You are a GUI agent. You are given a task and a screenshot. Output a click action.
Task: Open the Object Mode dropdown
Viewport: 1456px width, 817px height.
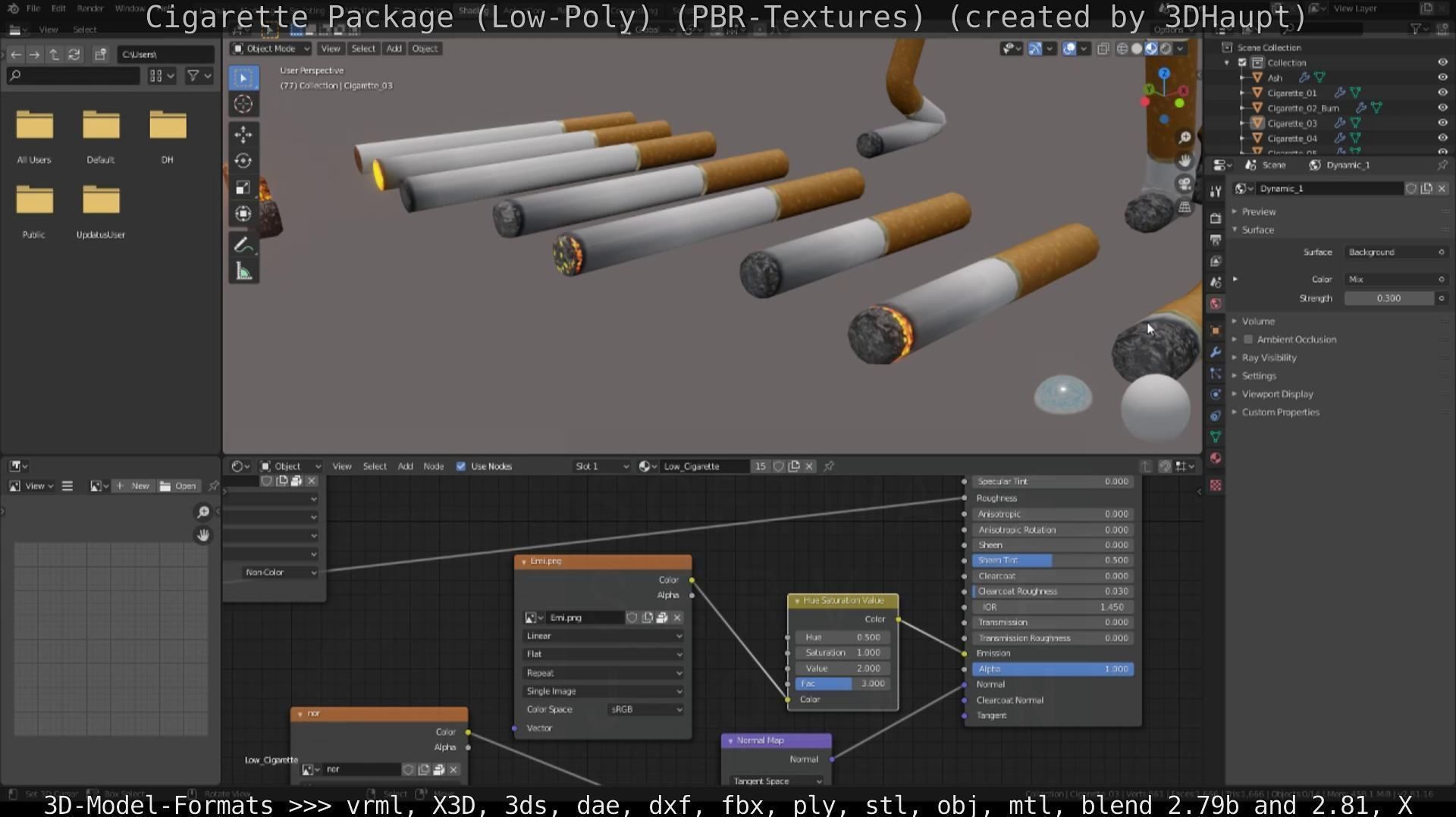click(x=271, y=49)
